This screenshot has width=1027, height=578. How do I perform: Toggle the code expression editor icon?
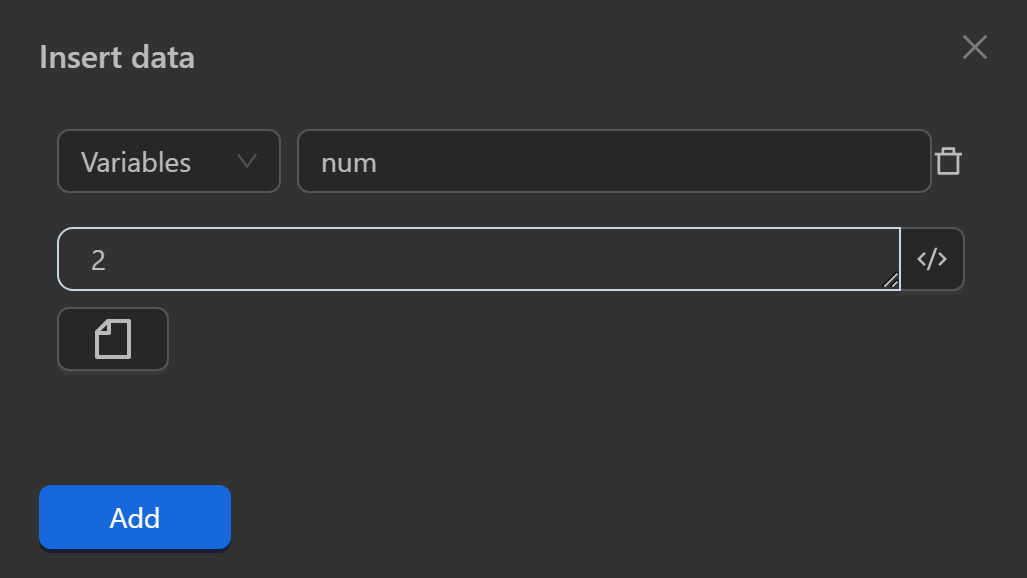pyautogui.click(x=932, y=259)
